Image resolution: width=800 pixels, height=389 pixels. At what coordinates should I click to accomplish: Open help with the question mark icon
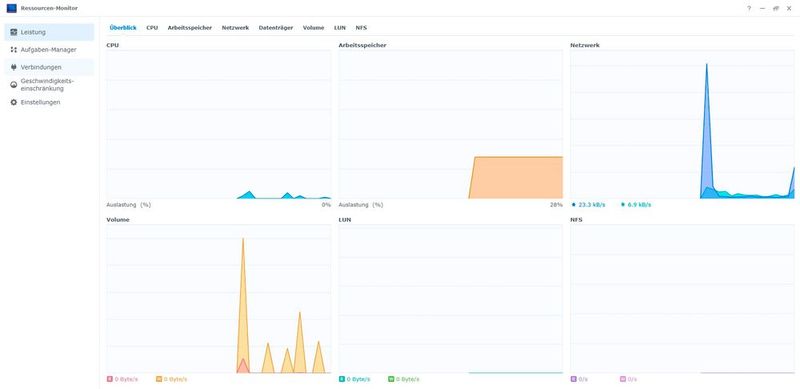click(749, 8)
